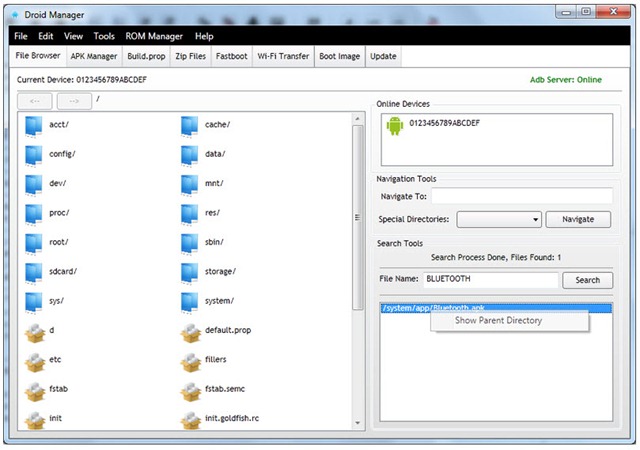Open the system/ folder icon

[189, 303]
